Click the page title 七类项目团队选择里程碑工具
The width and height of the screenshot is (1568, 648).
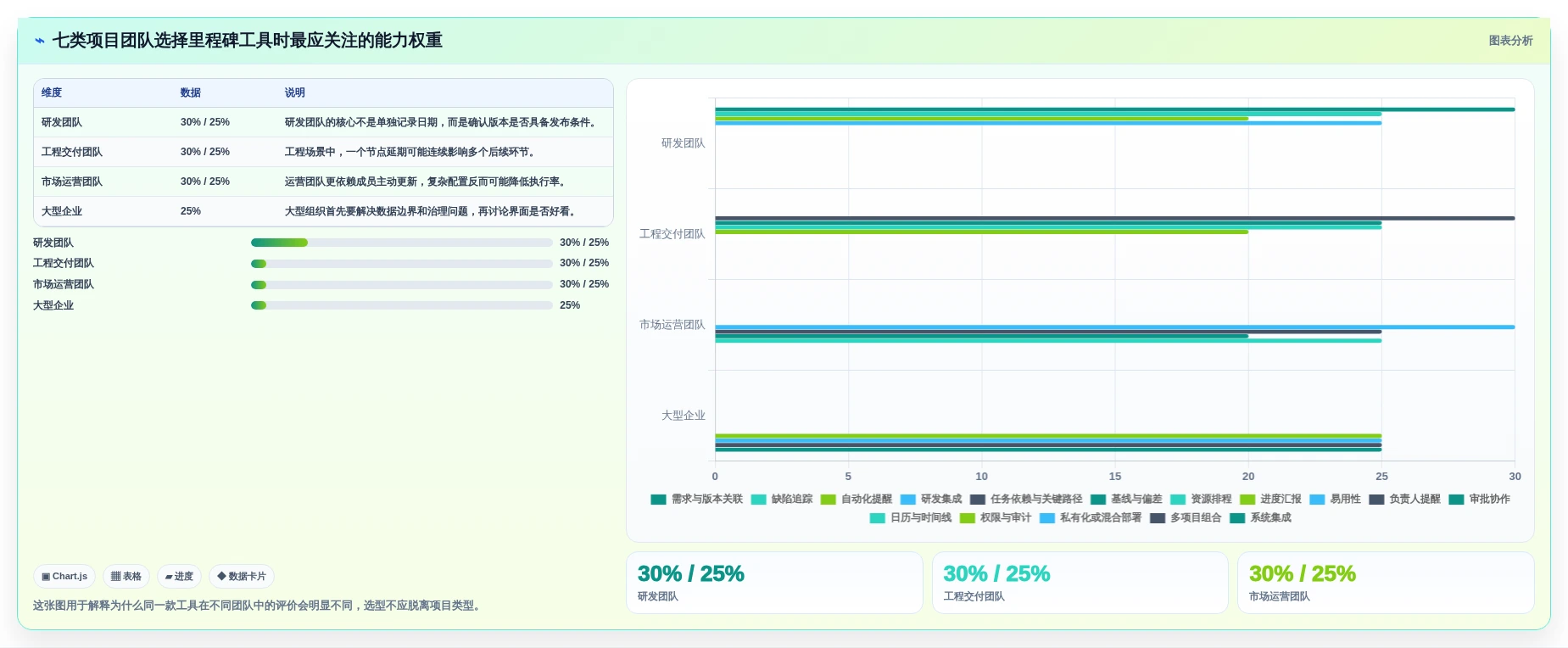point(248,41)
